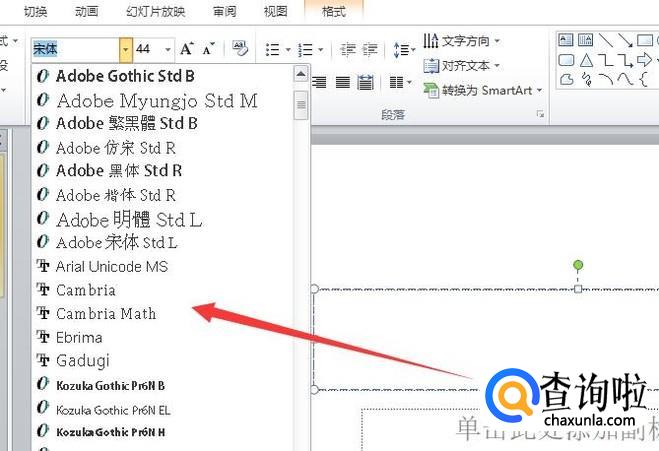
Task: Open the 审阅 tab
Action: [x=224, y=11]
